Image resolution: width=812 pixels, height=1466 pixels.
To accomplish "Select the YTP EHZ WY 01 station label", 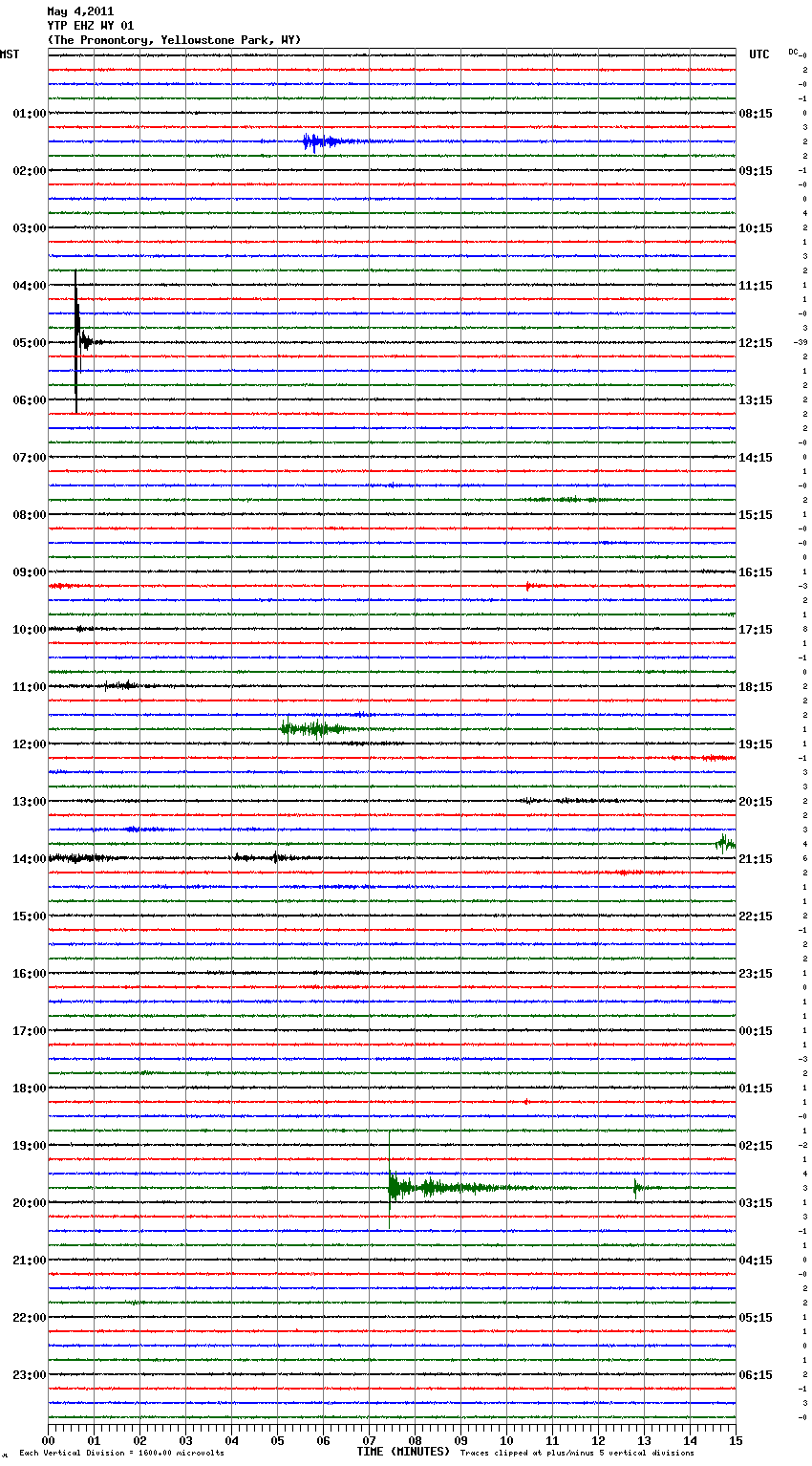I will click(x=91, y=26).
